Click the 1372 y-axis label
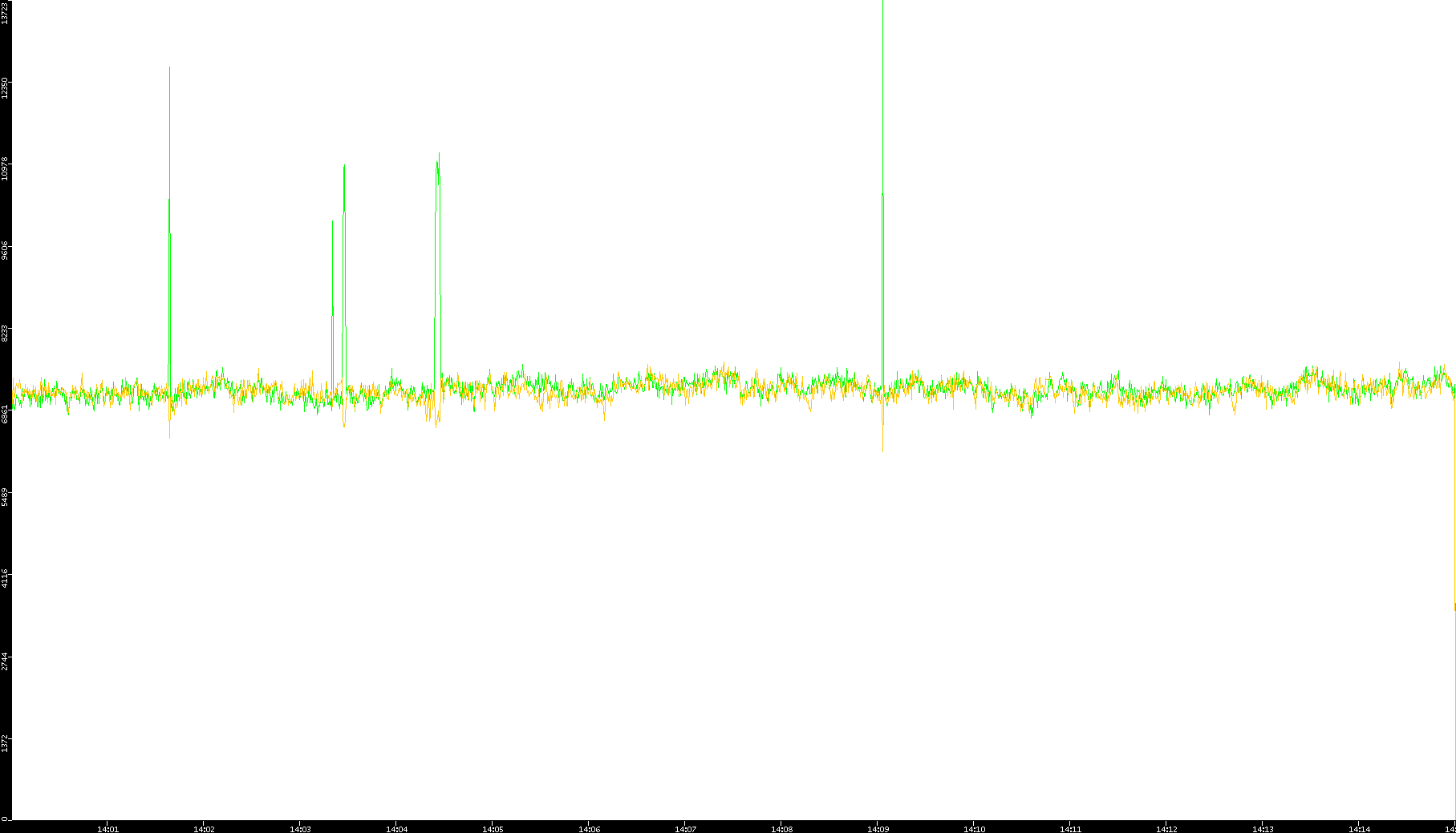Screen dimensions: 1456x833 [6, 743]
